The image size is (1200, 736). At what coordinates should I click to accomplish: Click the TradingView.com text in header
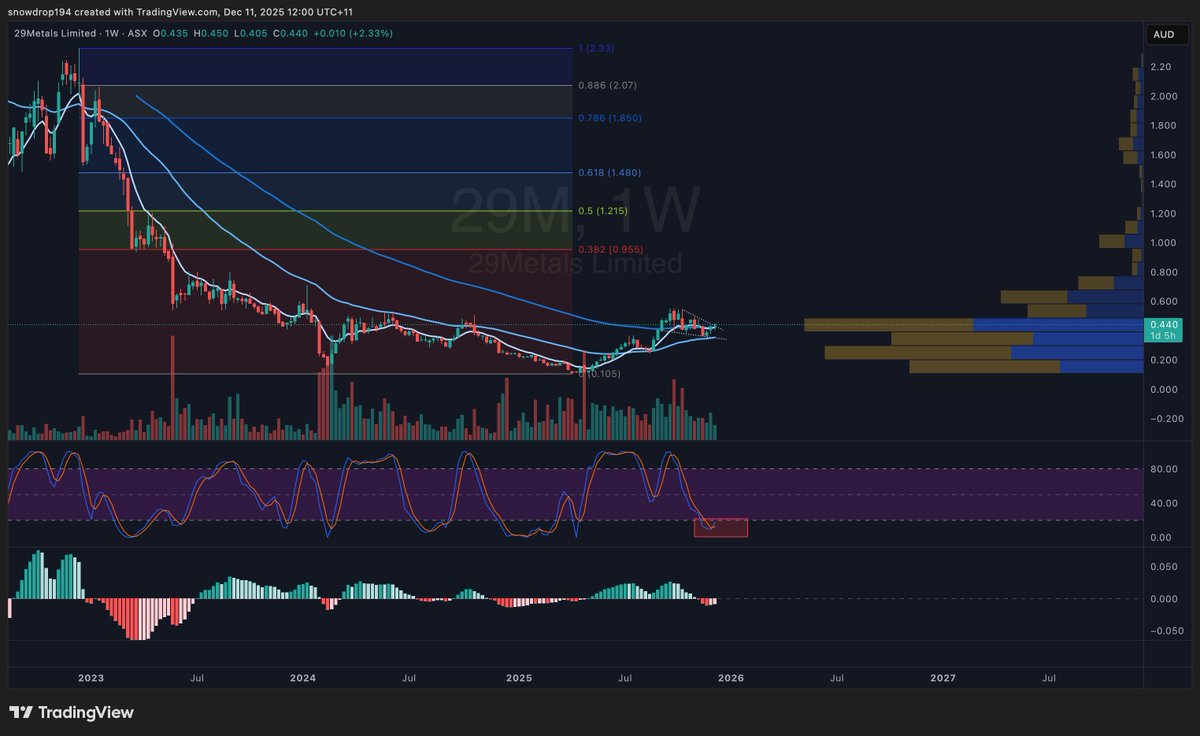click(x=176, y=11)
